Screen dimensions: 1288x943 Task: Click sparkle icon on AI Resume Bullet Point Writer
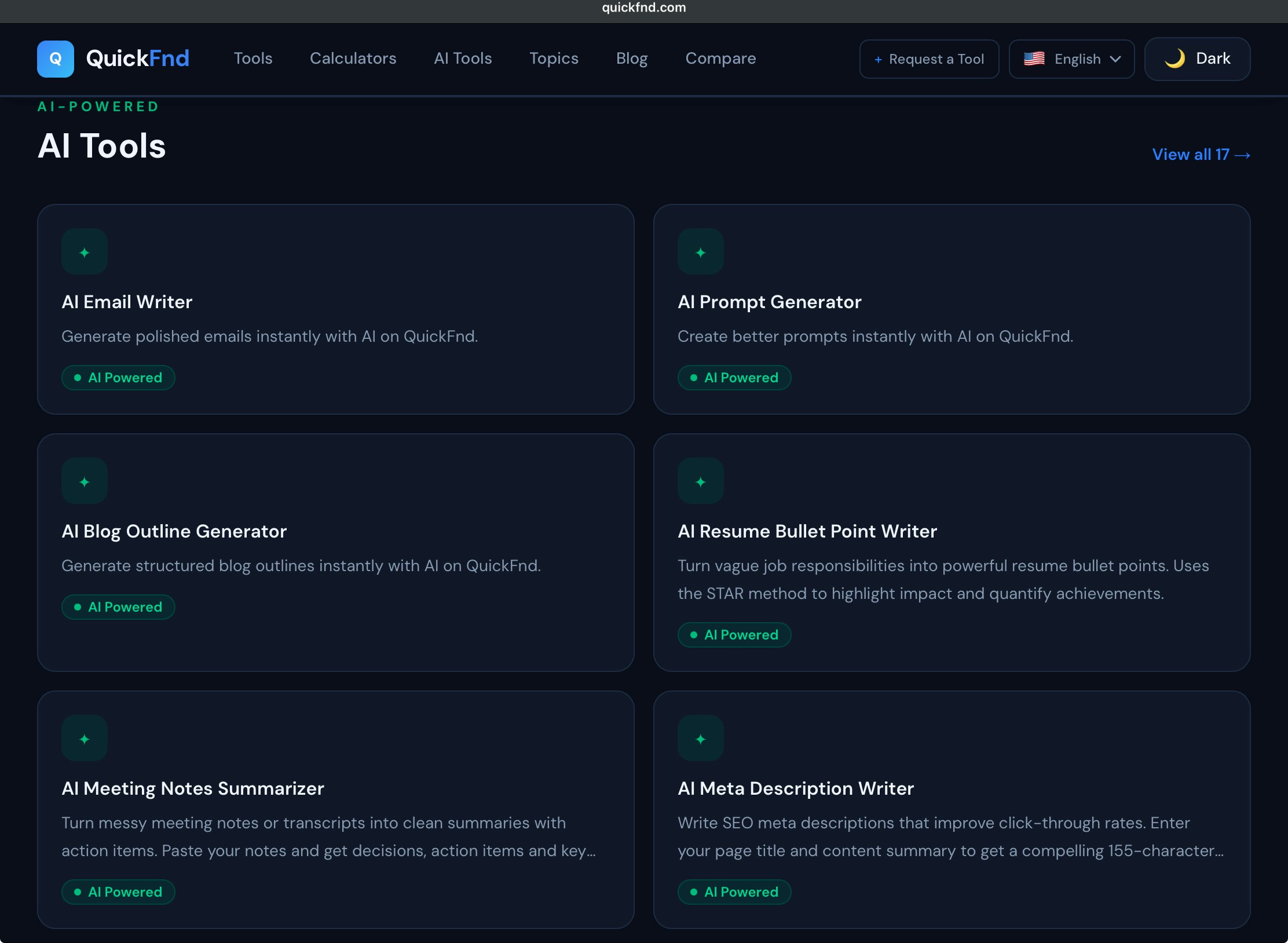coord(701,481)
